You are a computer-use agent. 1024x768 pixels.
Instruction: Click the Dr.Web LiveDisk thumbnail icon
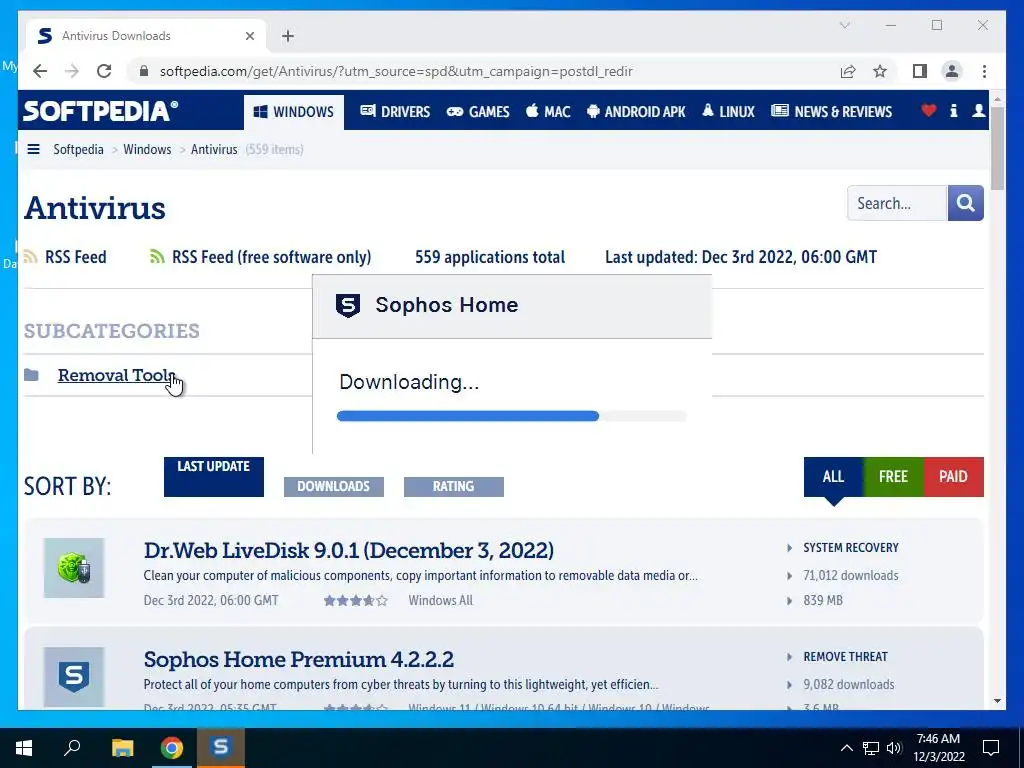click(x=74, y=568)
